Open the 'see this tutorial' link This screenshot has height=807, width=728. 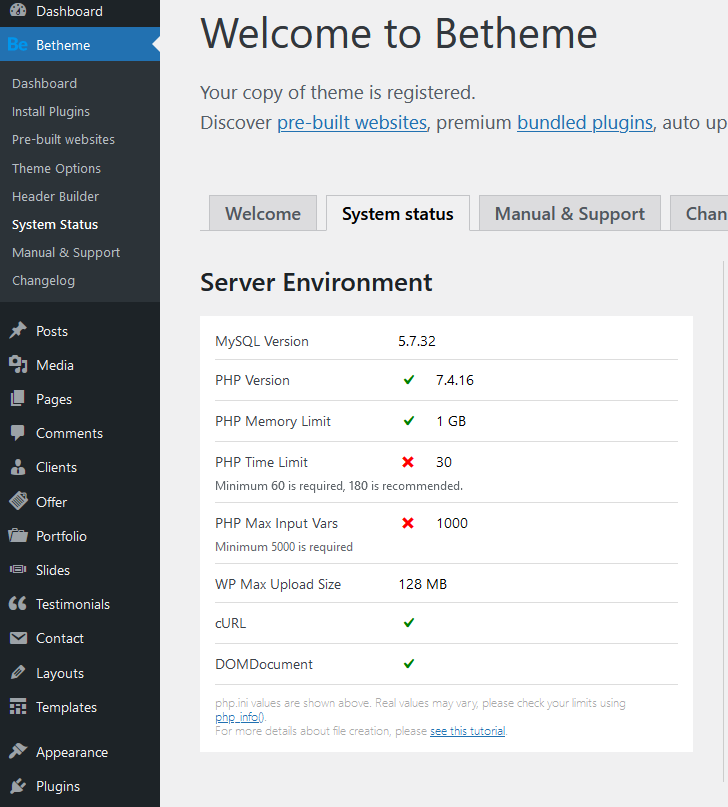pyautogui.click(x=468, y=731)
